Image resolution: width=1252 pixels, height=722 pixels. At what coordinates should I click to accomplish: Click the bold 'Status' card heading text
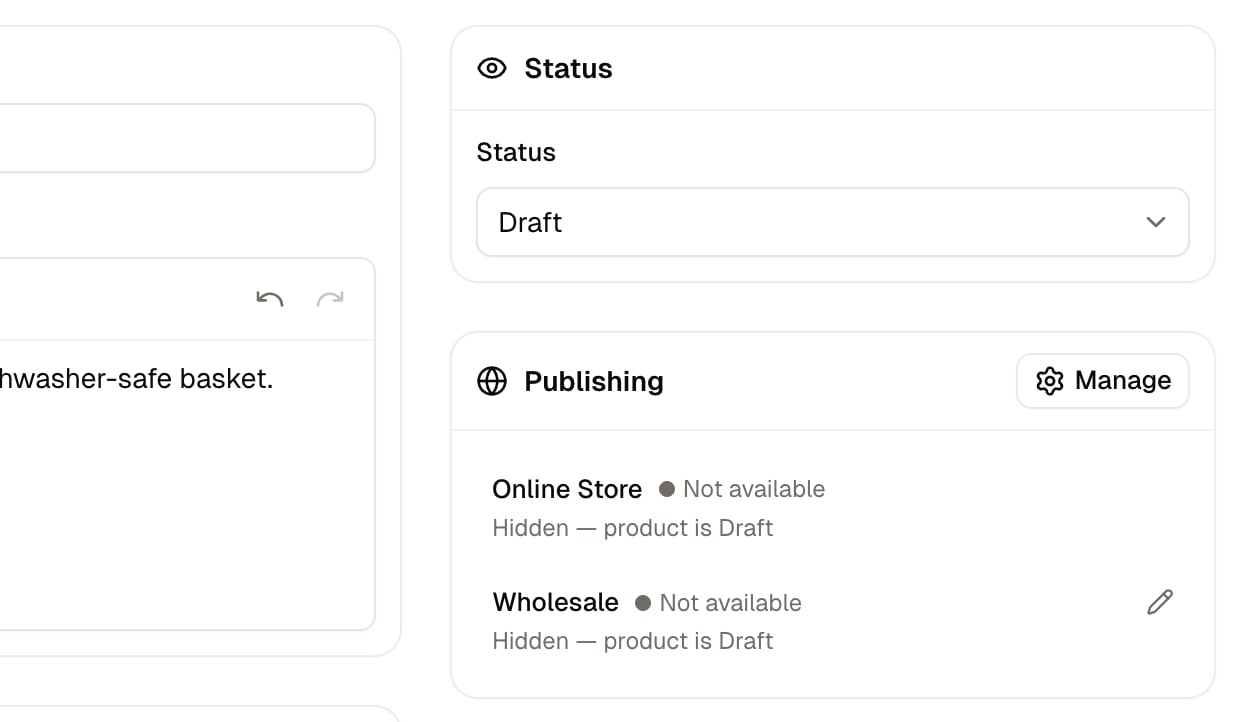(x=568, y=68)
